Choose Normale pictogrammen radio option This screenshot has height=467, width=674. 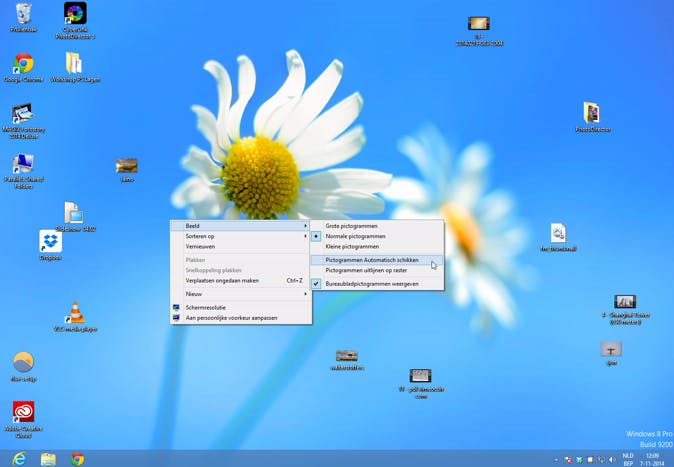tap(377, 236)
